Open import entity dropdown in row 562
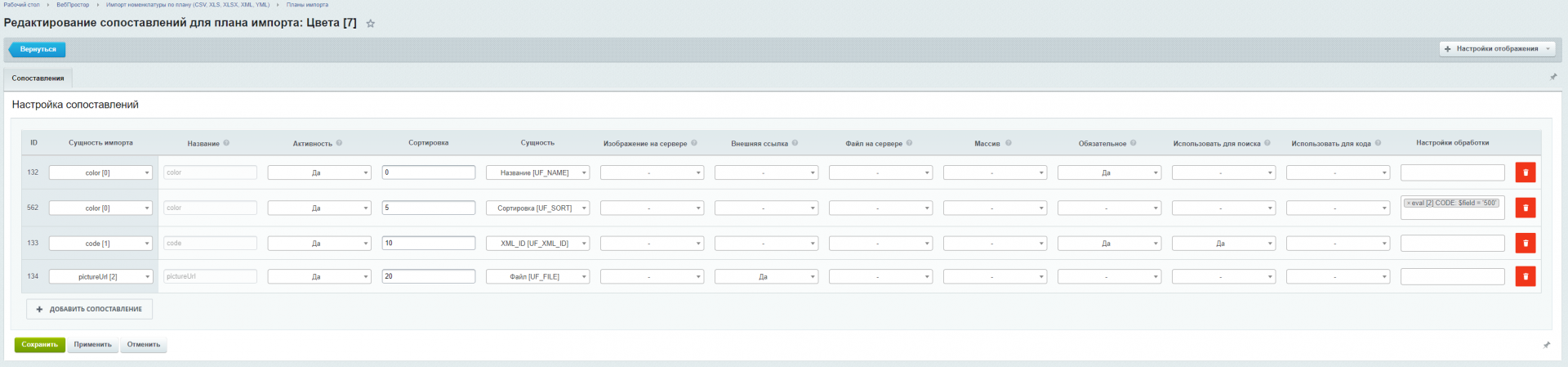 (100, 208)
